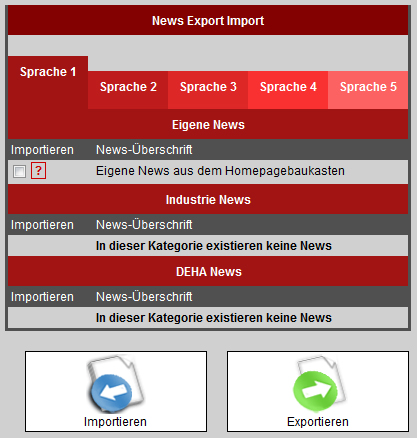
Task: Click the empty Industrie News message row
Action: click(x=208, y=246)
